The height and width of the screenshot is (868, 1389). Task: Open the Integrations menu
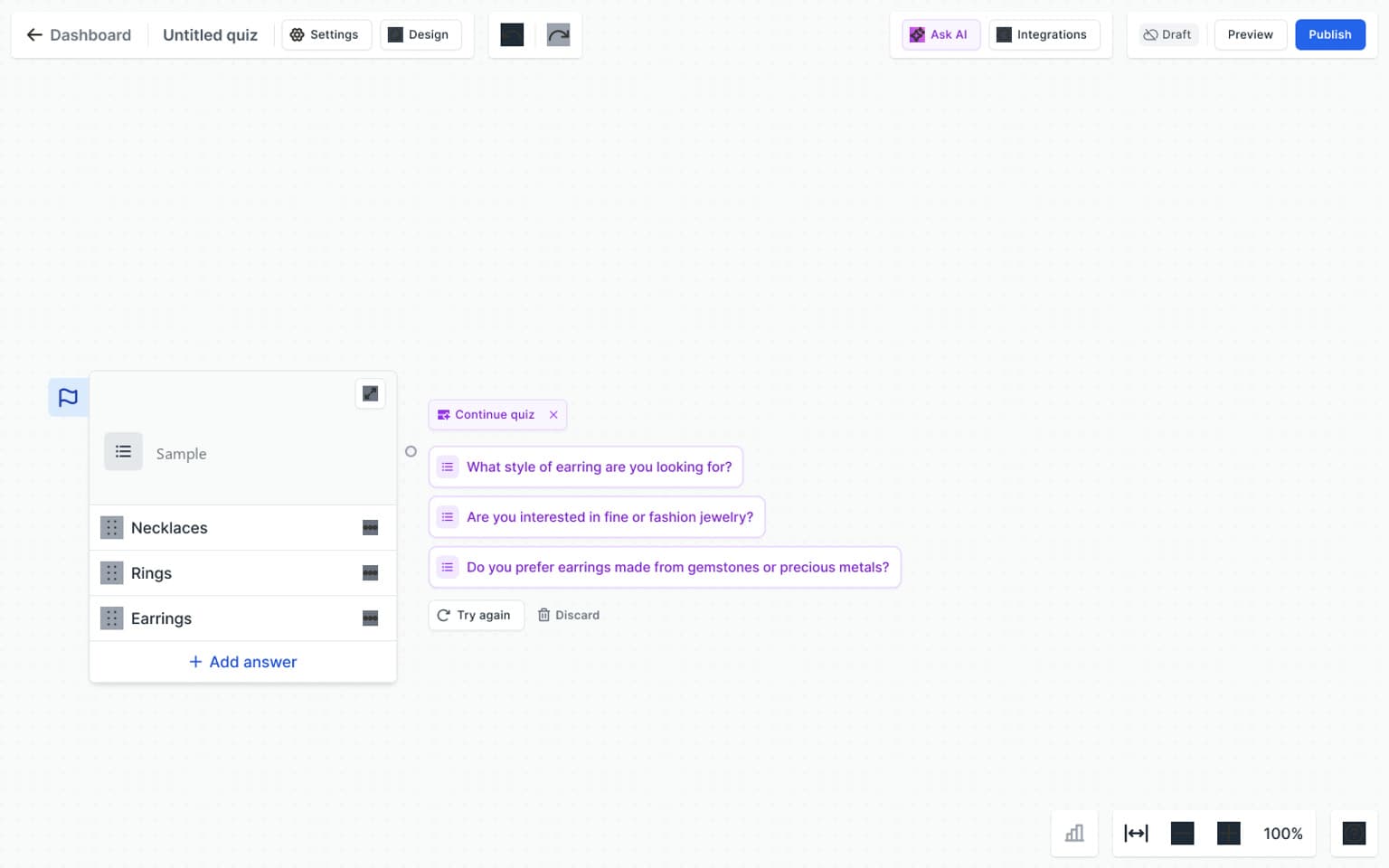point(1044,34)
